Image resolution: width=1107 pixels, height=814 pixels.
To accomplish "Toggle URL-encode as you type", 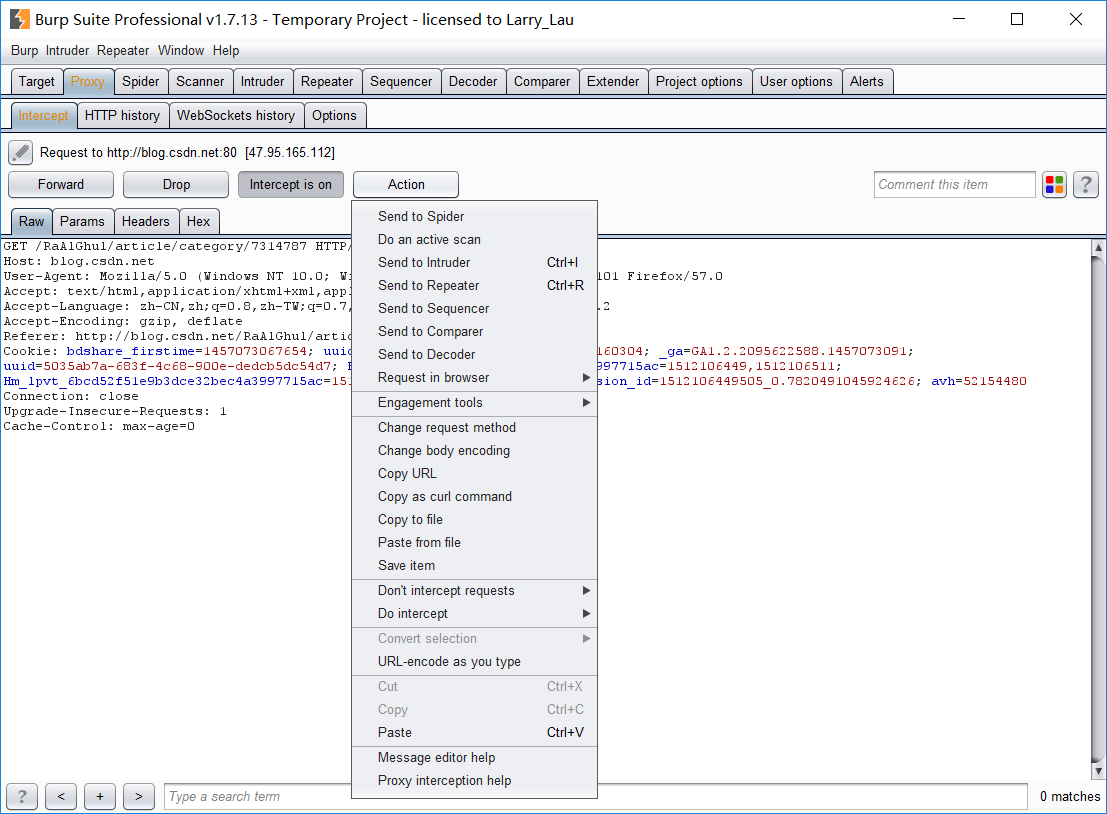I will (x=474, y=662).
